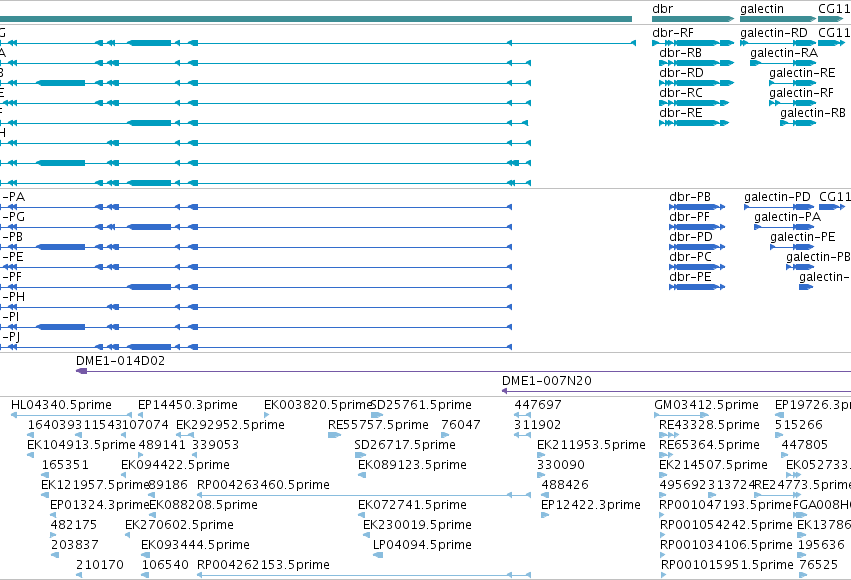Click EST EK211953.5prime
The height and width of the screenshot is (580, 851).
coord(592,445)
